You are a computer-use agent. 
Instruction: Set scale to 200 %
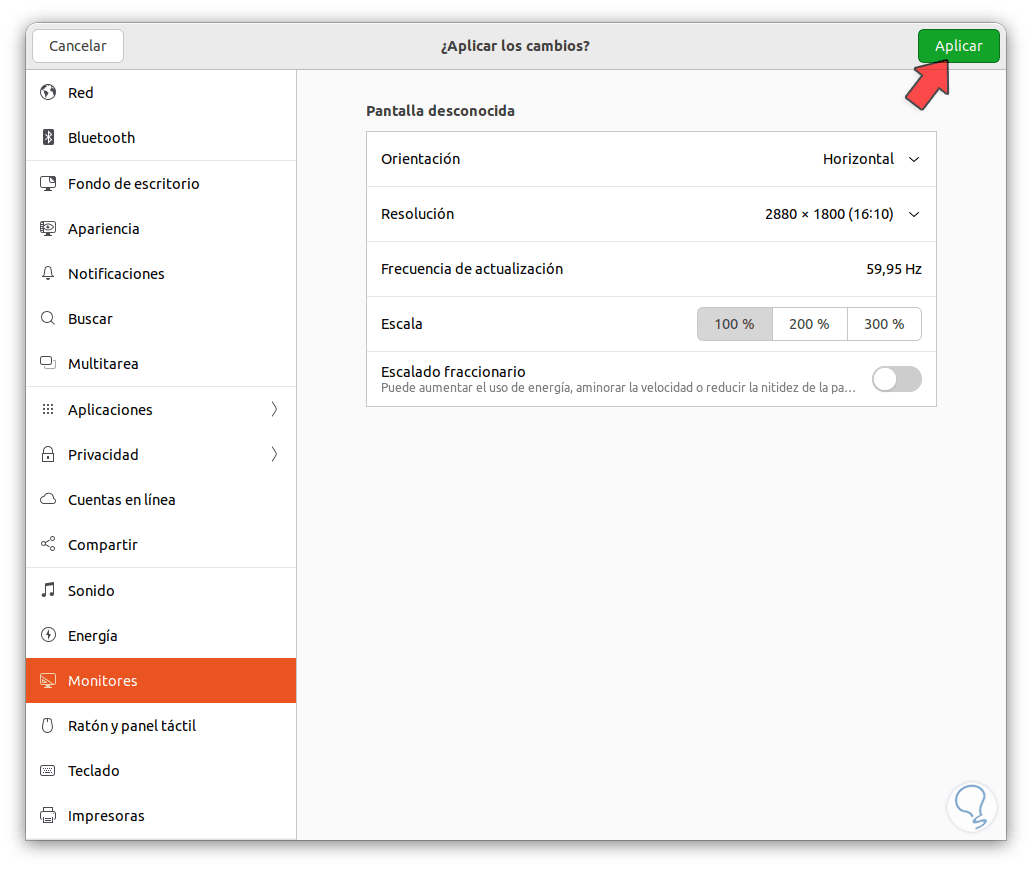809,324
